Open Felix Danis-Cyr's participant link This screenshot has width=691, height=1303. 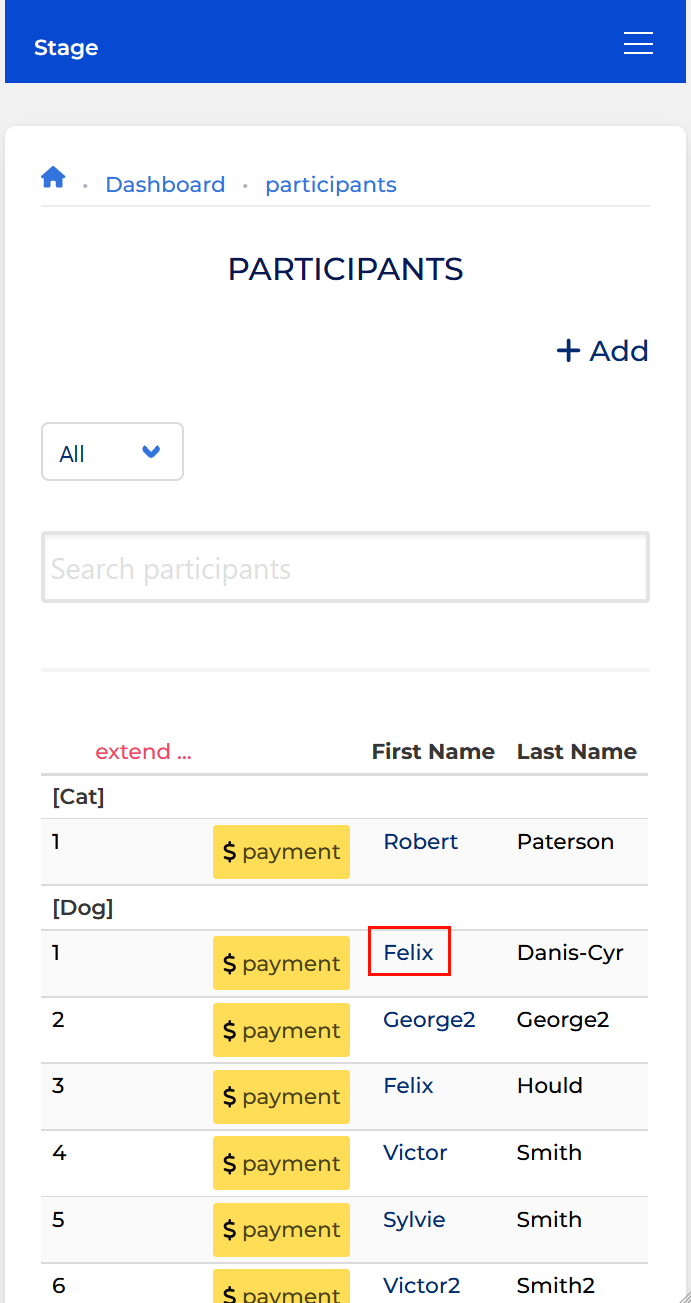[x=409, y=953]
